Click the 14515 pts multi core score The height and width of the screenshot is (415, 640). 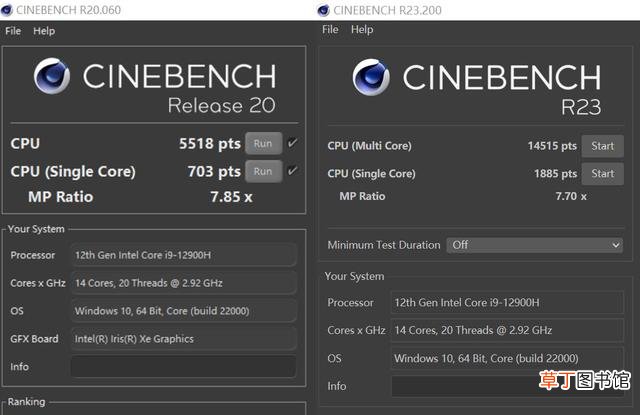point(552,146)
